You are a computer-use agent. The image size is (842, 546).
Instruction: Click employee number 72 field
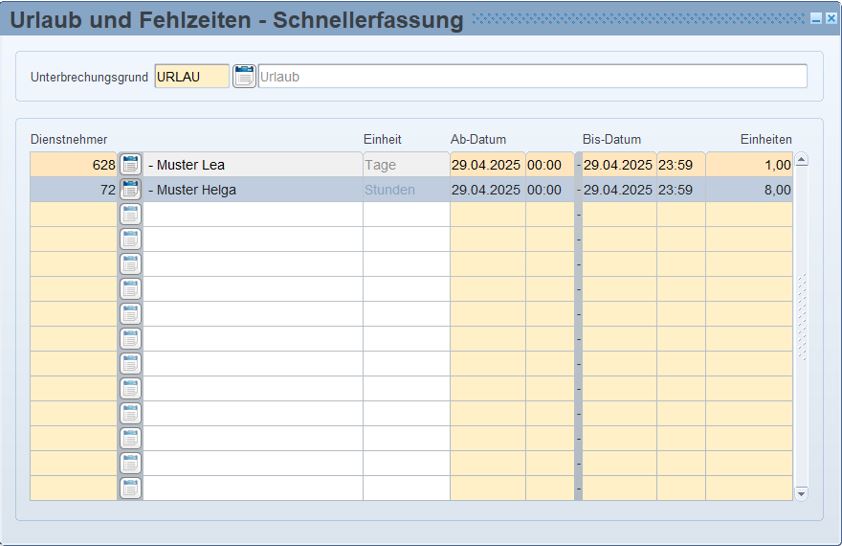click(x=74, y=190)
